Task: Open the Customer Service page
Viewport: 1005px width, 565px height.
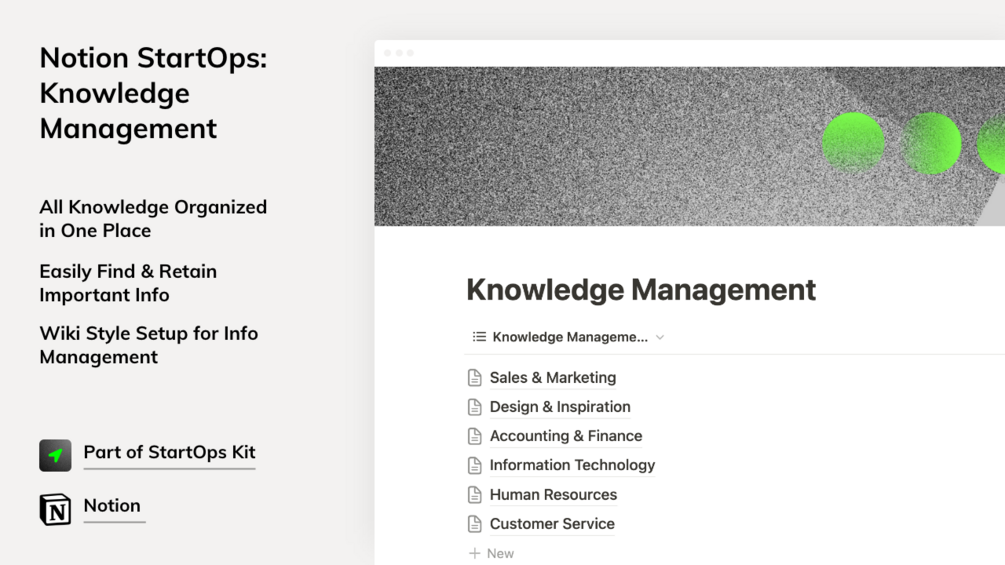Action: (552, 524)
